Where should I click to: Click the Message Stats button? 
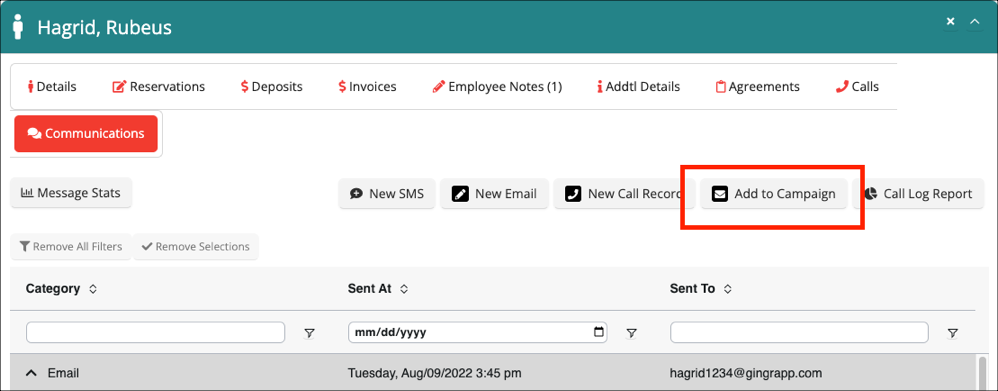[71, 193]
